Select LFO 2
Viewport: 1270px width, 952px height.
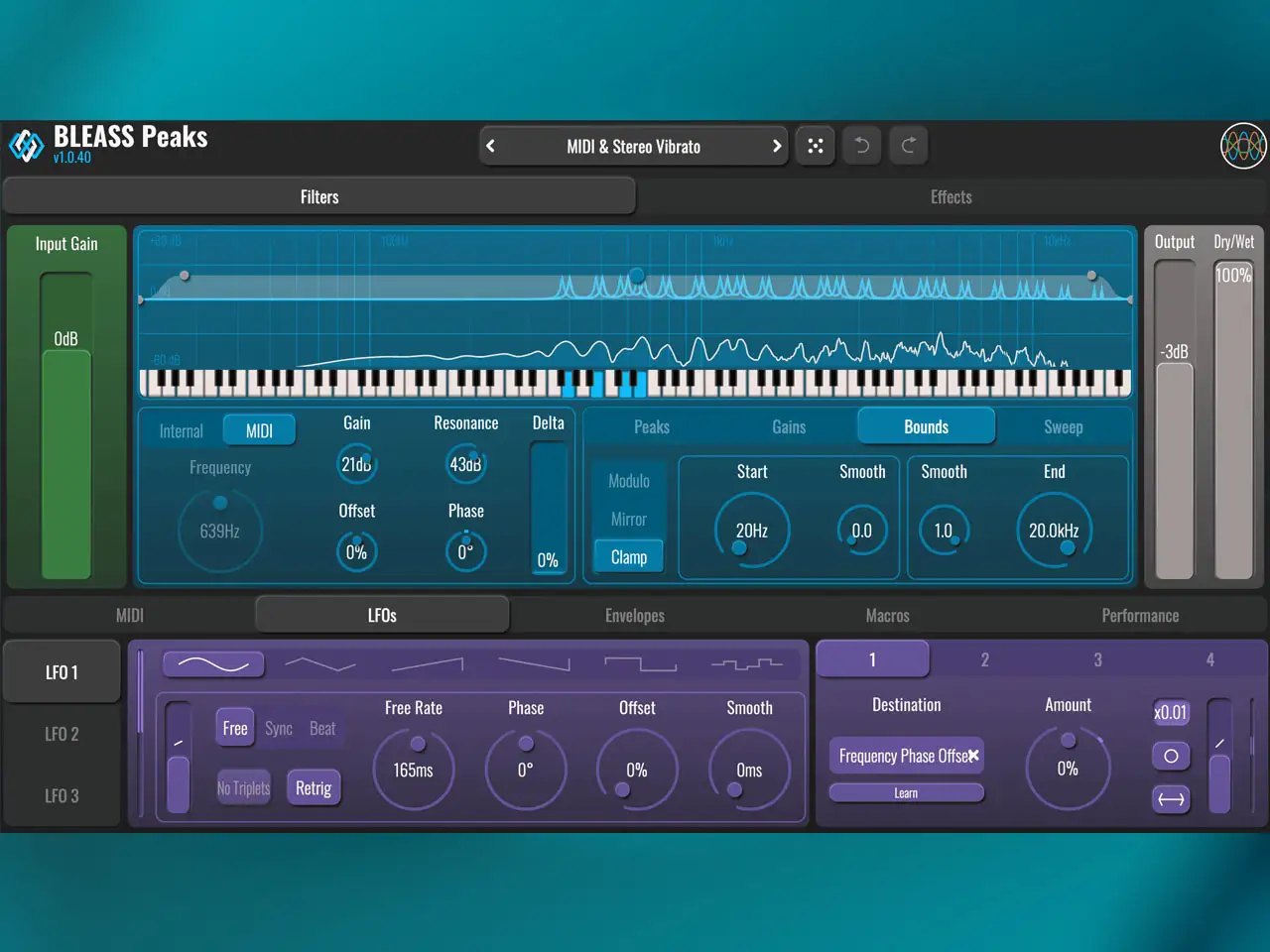click(x=62, y=734)
